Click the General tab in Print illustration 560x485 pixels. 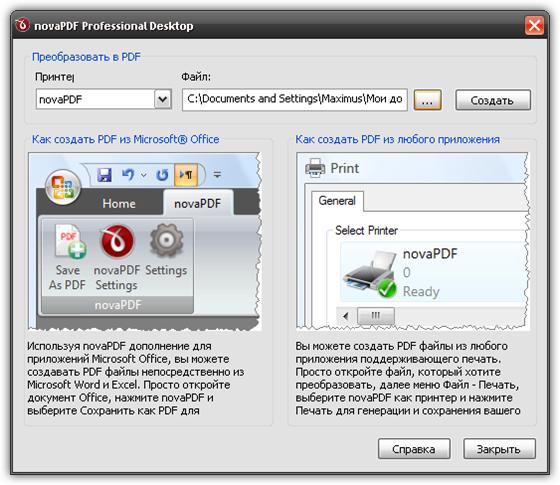coord(337,201)
